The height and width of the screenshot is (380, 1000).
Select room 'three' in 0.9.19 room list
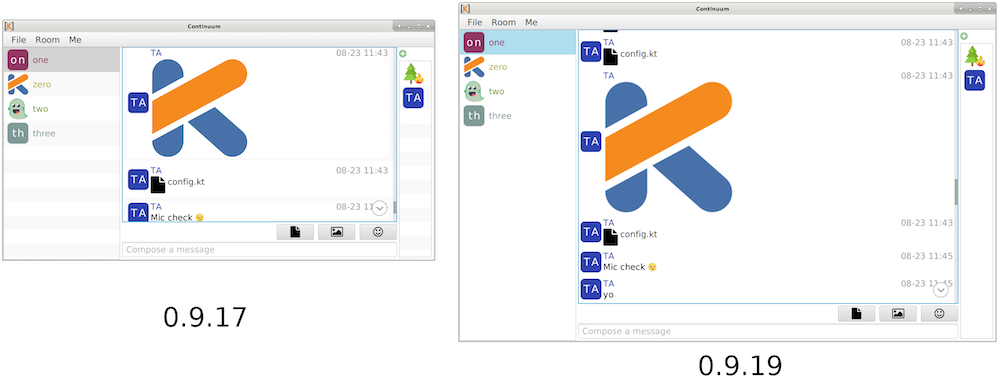click(518, 115)
